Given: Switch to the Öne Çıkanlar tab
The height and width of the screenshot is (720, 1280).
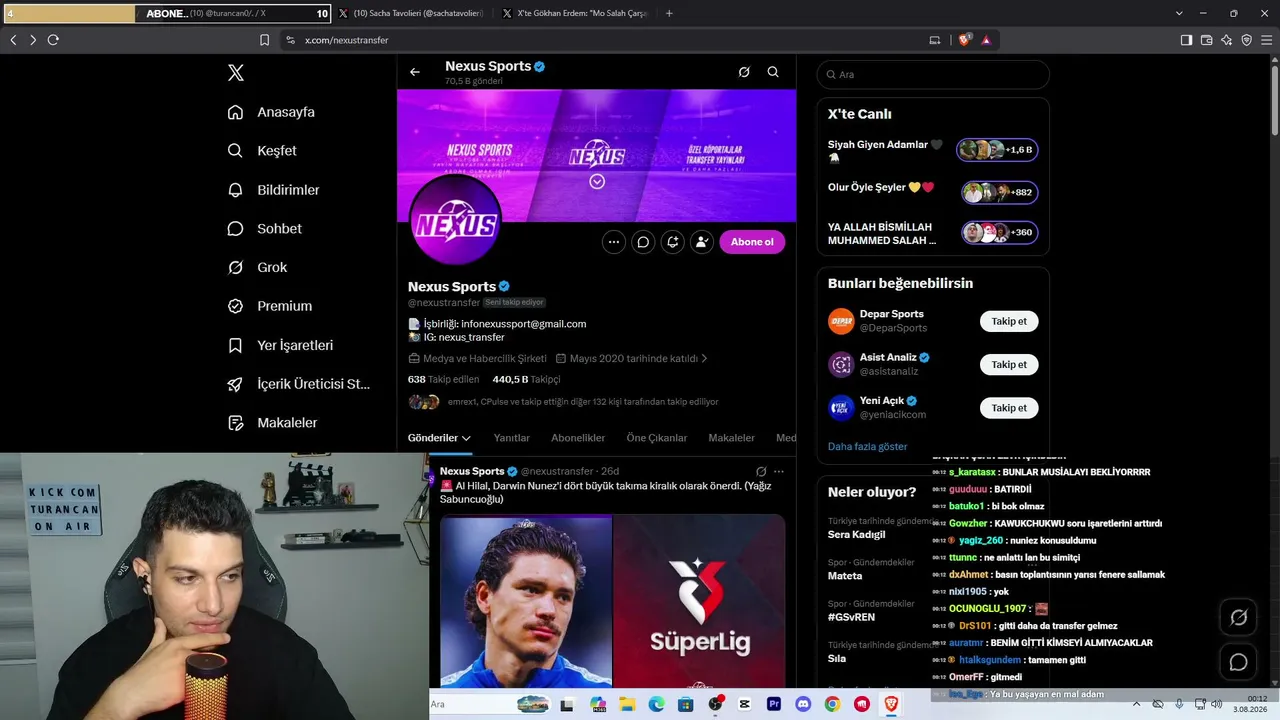Looking at the screenshot, I should tap(657, 438).
